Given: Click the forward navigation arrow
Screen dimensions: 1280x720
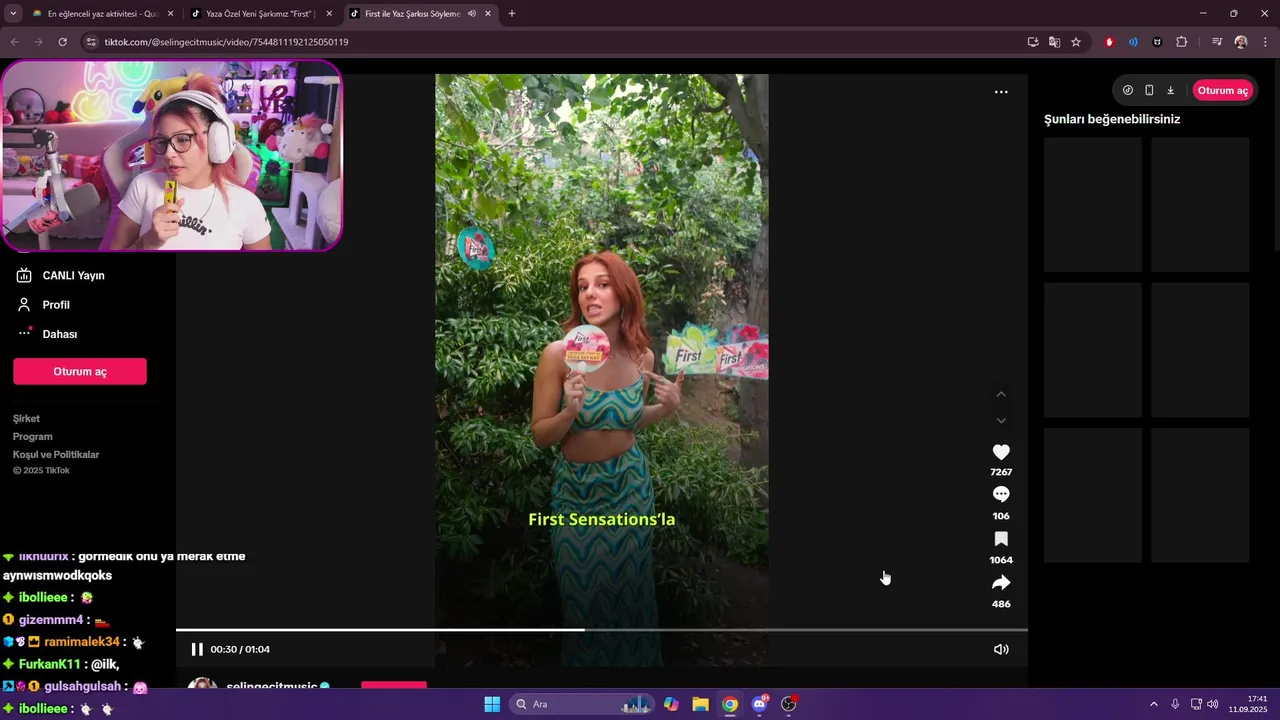Looking at the screenshot, I should tap(38, 42).
